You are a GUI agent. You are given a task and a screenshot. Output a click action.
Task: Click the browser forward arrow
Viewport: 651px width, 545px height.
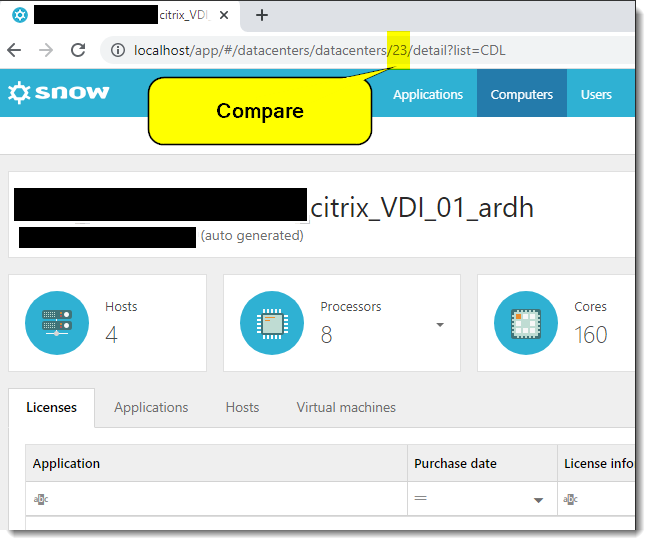46,50
